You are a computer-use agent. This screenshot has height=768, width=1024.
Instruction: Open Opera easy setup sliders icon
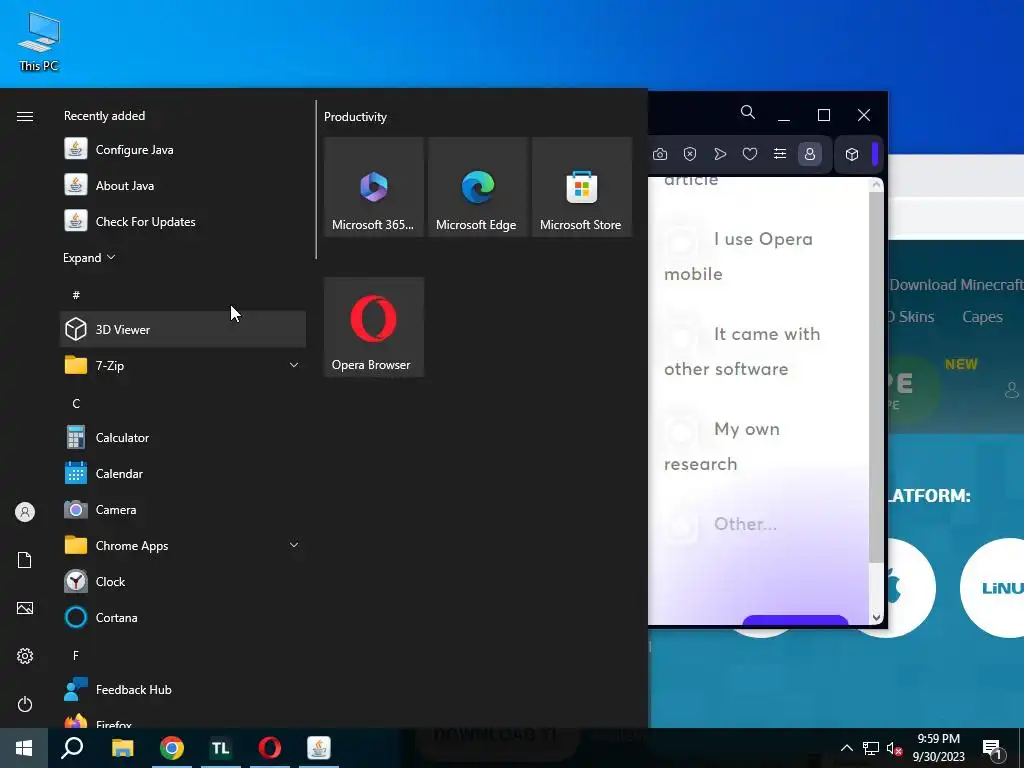click(x=780, y=154)
